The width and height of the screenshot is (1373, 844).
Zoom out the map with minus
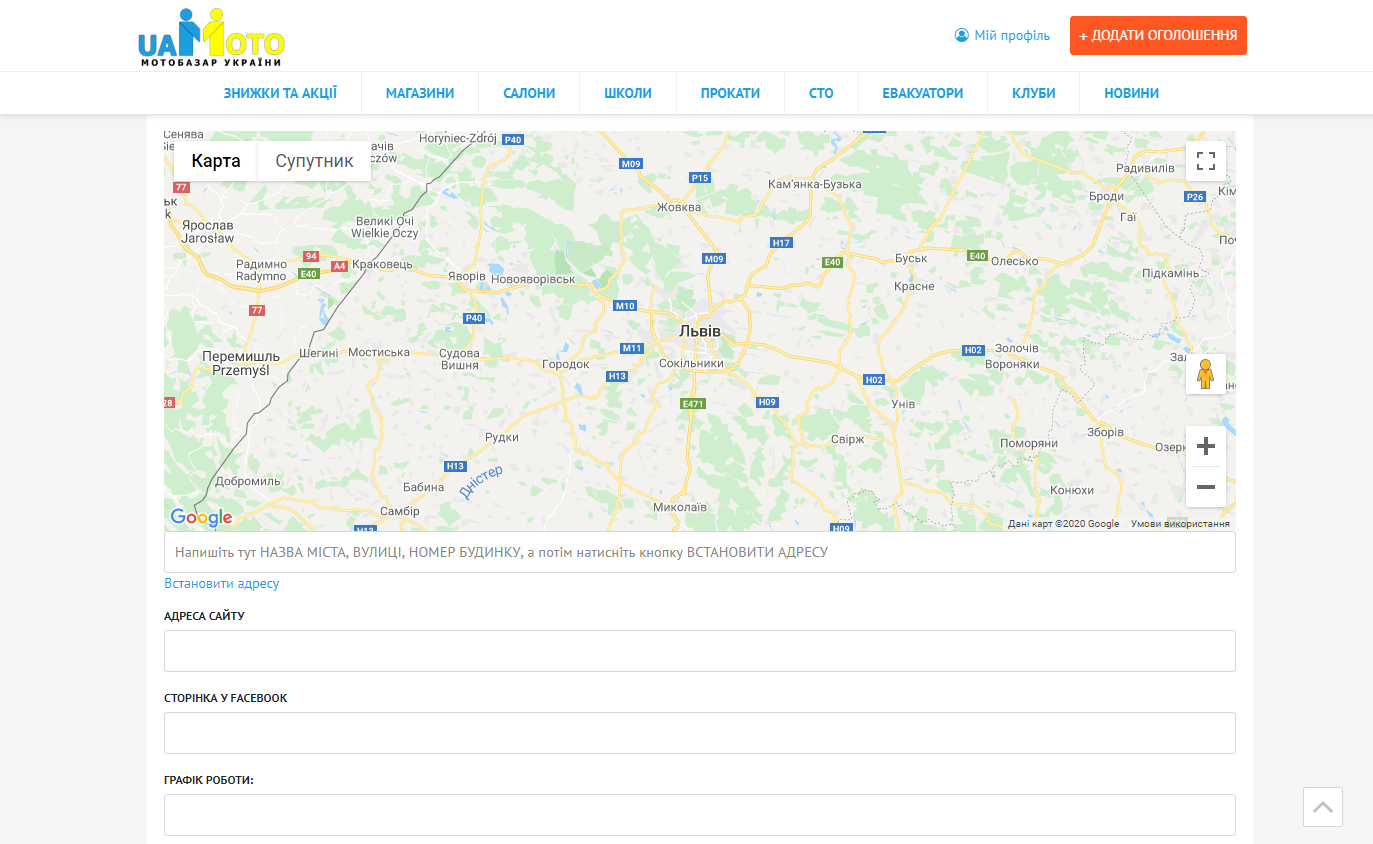pyautogui.click(x=1206, y=487)
